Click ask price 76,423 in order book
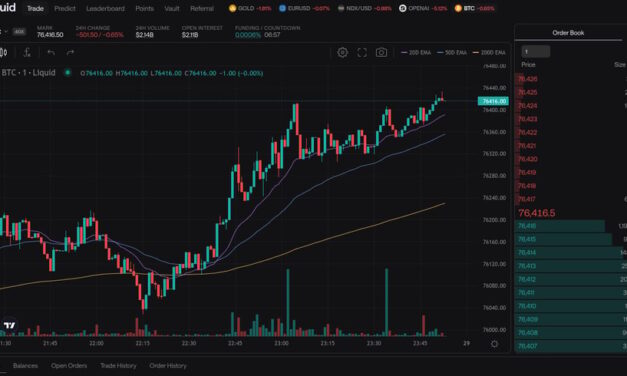This screenshot has height=376, width=627. (527, 119)
